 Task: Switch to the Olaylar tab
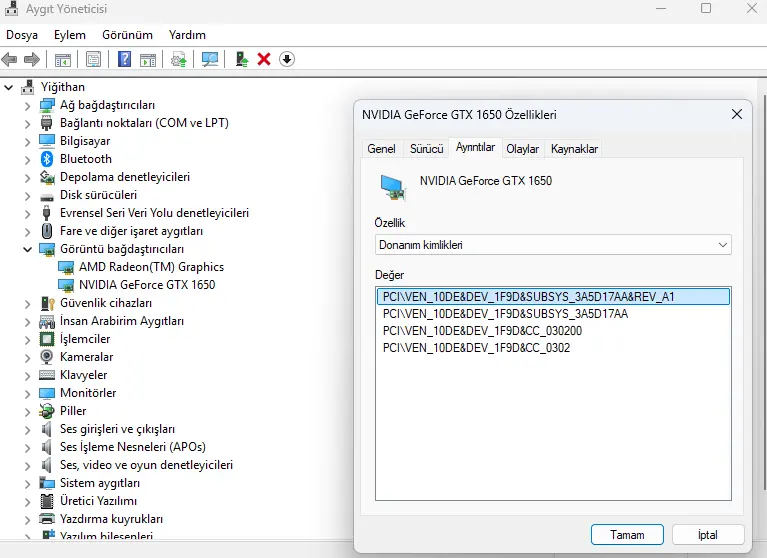522,149
